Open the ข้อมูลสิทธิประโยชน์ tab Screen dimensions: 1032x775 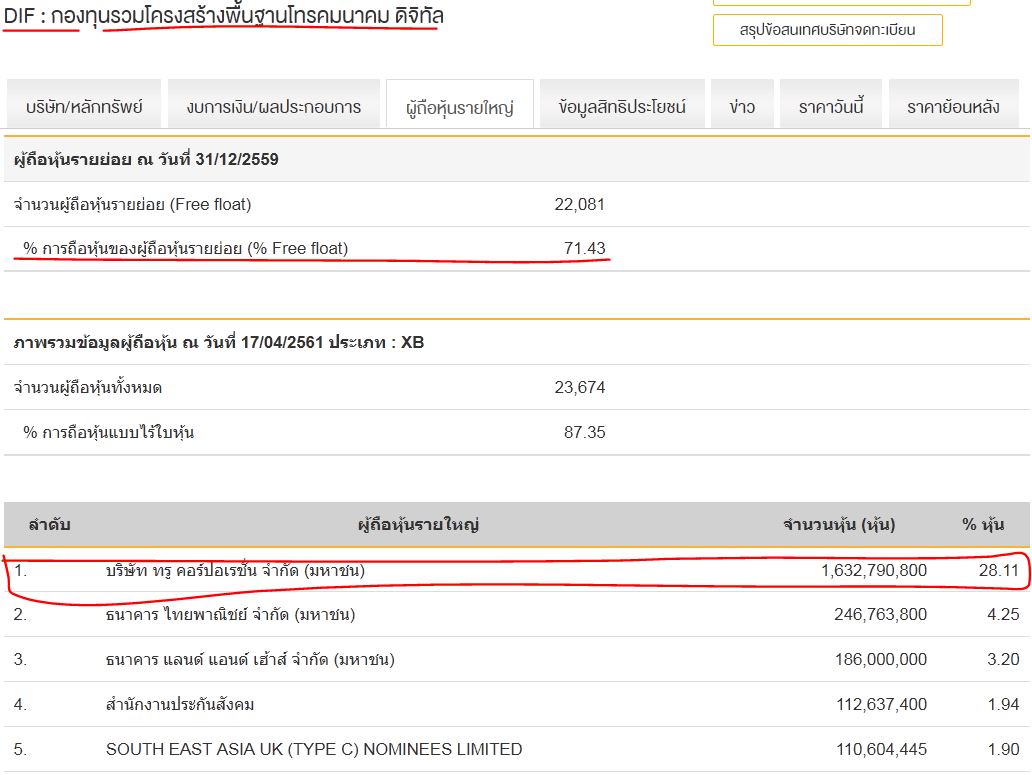coord(622,104)
